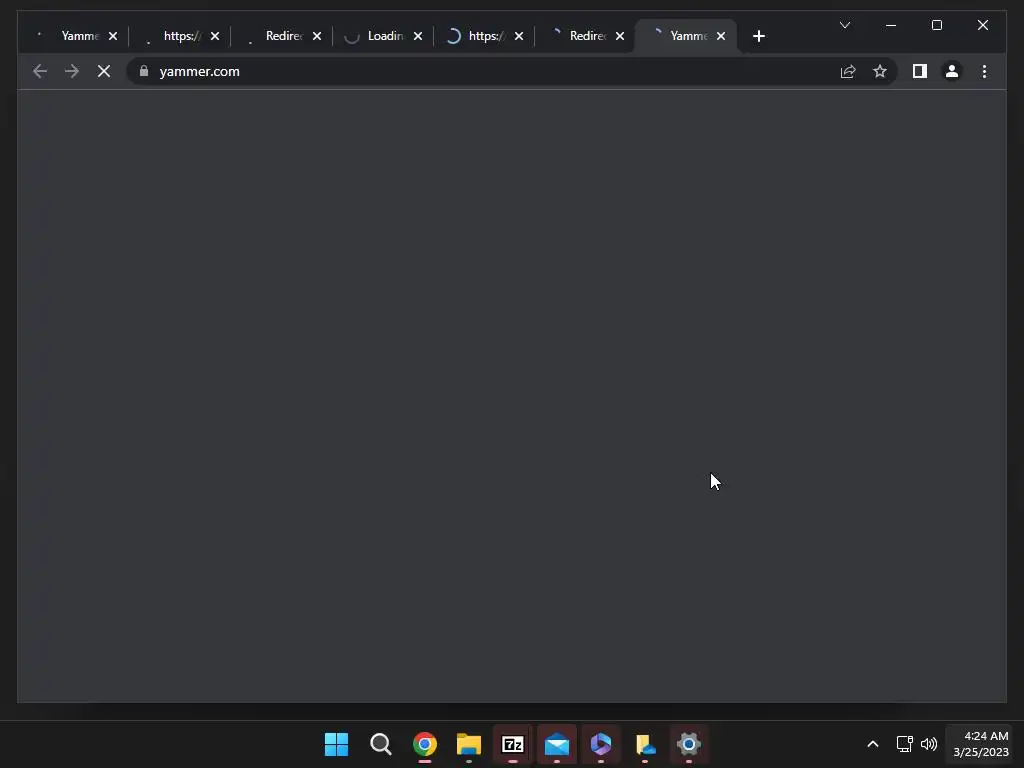Show hidden system tray icons

872,744
